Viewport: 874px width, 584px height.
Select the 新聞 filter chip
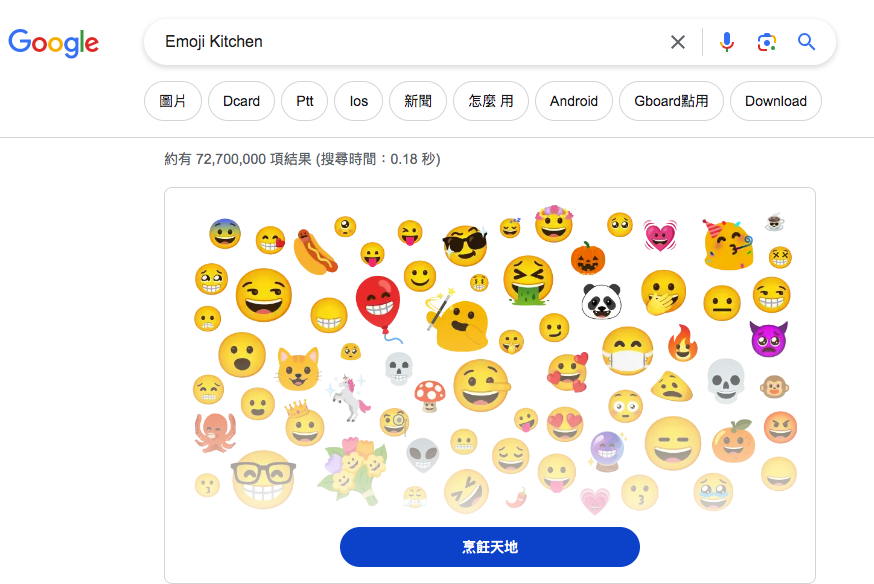tap(418, 101)
